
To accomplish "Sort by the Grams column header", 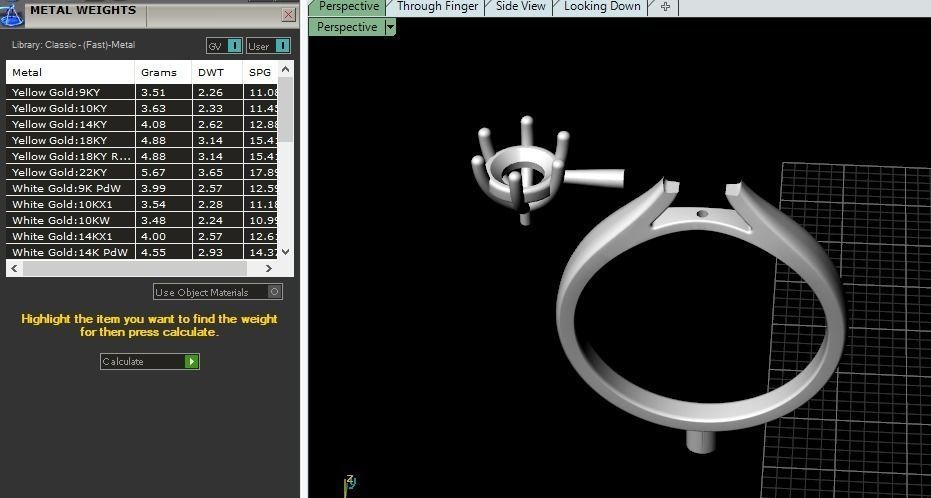I will (163, 72).
